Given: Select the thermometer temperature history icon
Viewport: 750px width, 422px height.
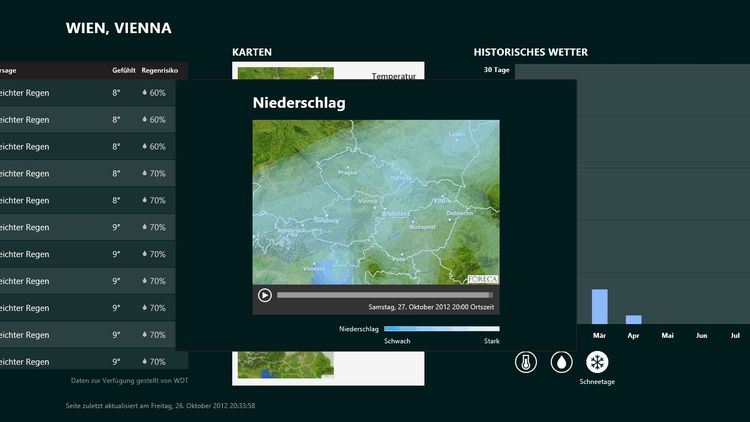Looking at the screenshot, I should [526, 362].
